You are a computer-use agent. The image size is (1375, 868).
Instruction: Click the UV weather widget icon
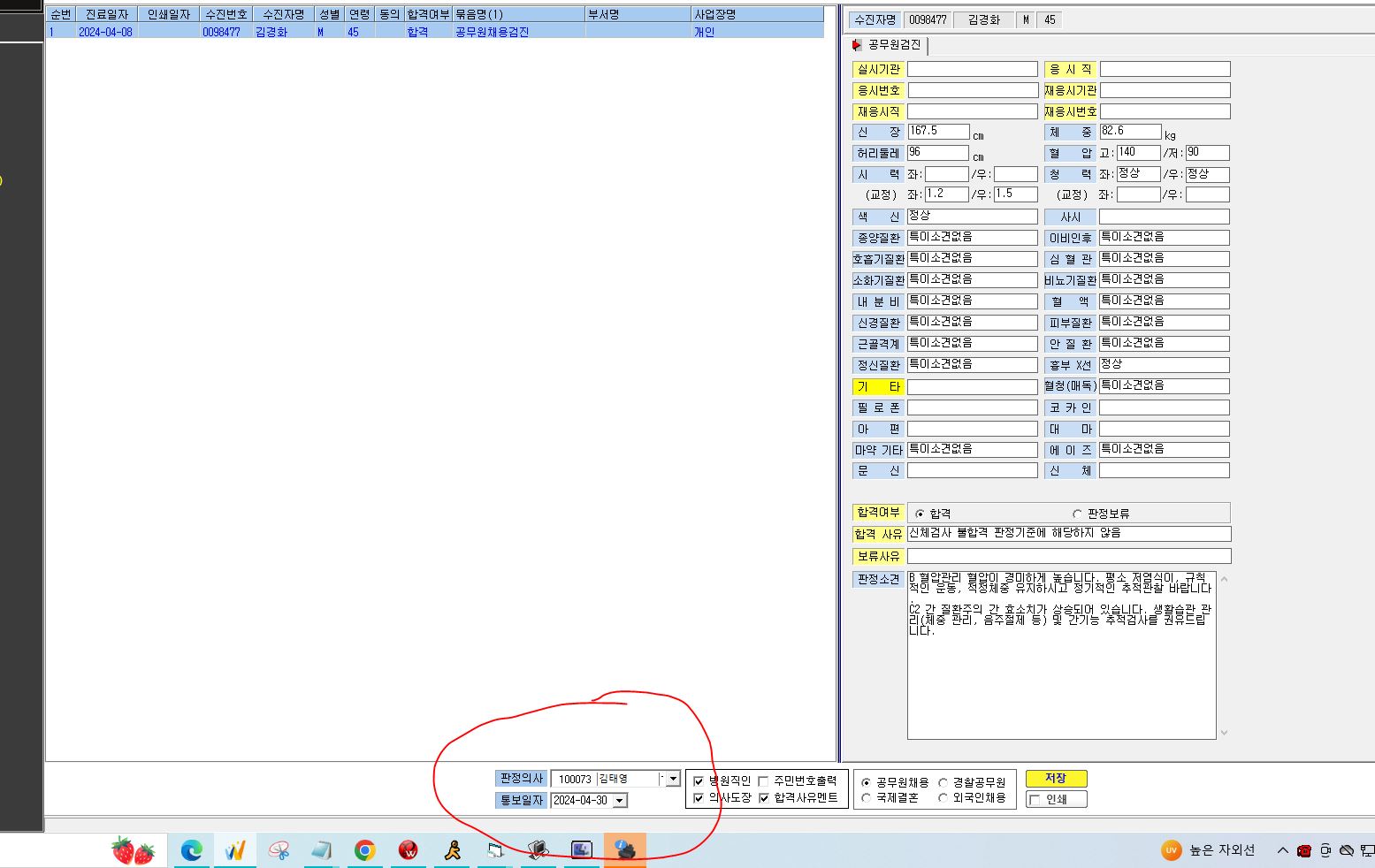click(1171, 850)
